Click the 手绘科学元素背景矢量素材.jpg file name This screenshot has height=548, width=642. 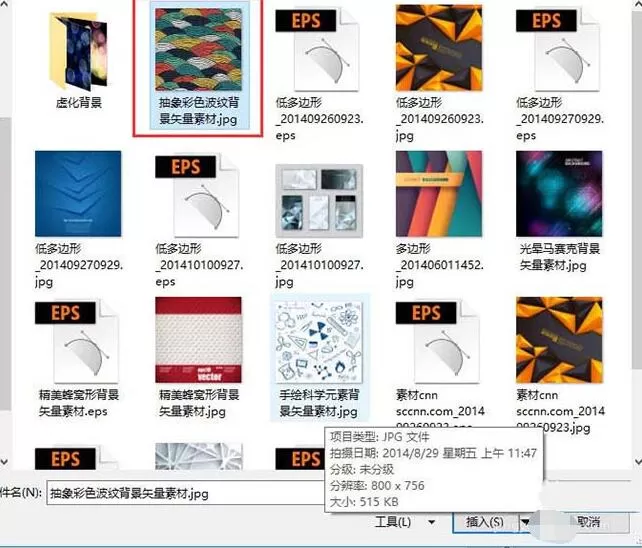click(x=319, y=403)
